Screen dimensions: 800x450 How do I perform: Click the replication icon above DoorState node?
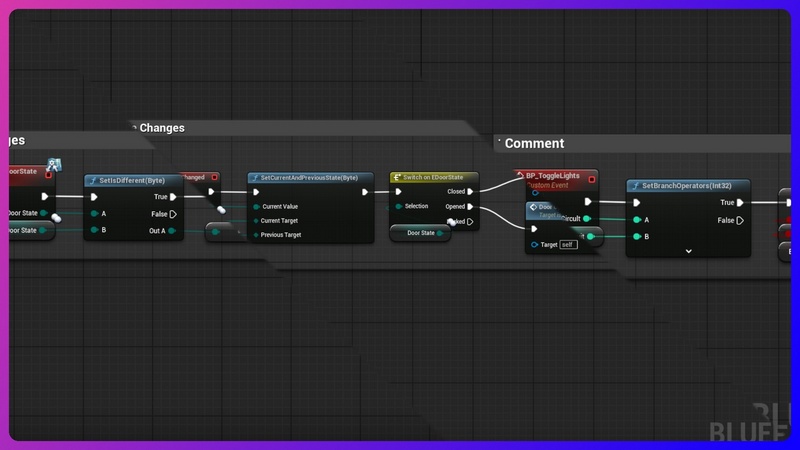click(55, 164)
